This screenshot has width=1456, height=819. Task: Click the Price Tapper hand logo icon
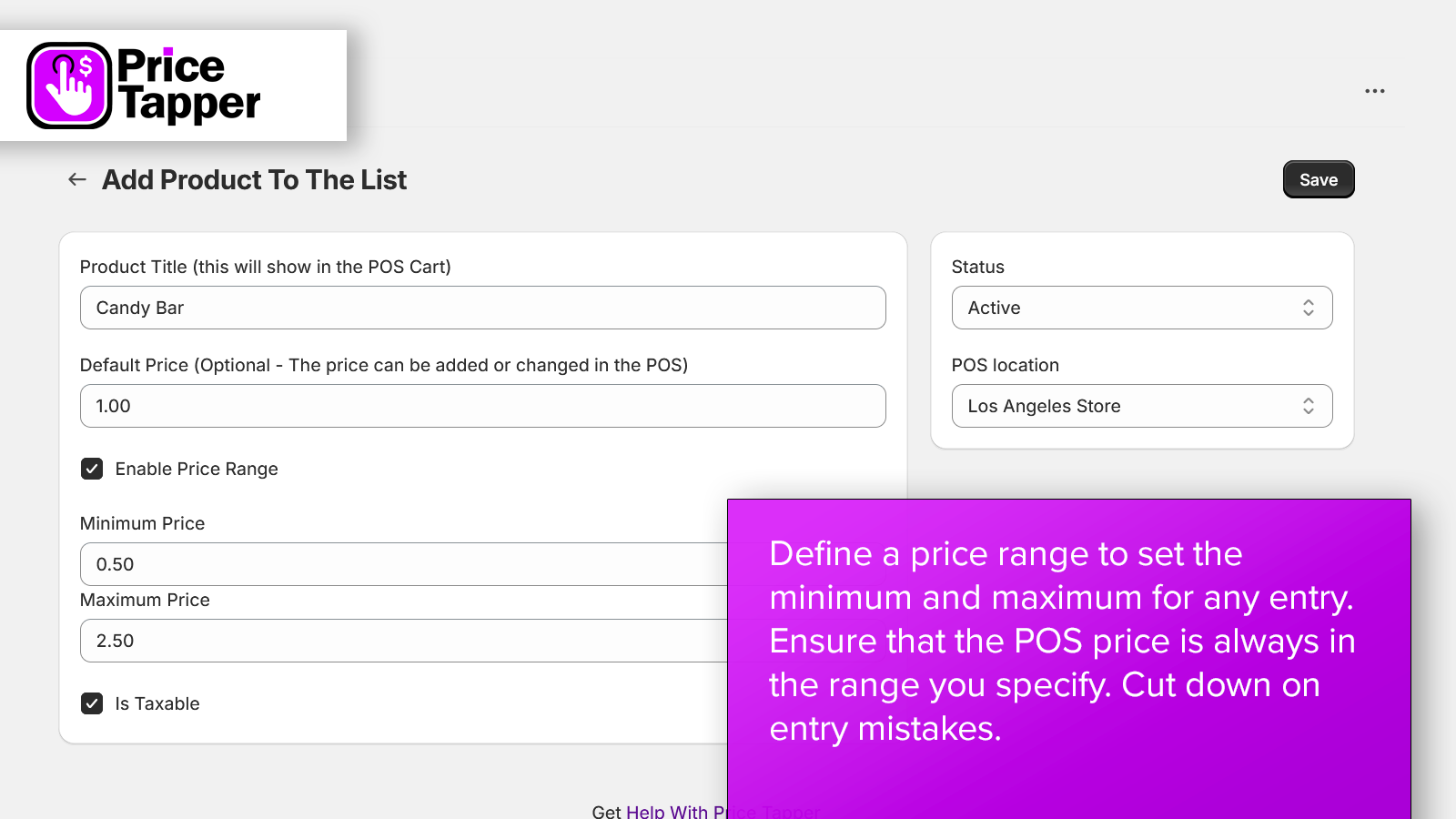pyautogui.click(x=69, y=86)
